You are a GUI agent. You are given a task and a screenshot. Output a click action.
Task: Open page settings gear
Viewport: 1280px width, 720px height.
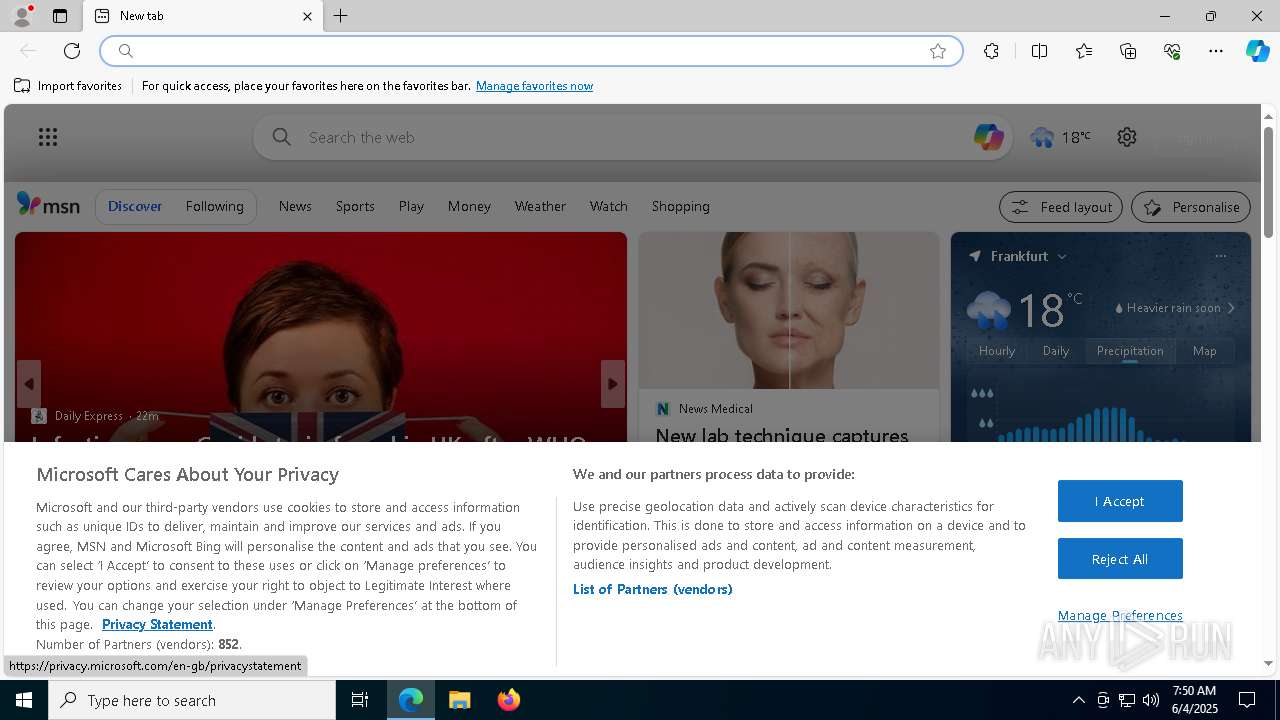coord(1127,137)
